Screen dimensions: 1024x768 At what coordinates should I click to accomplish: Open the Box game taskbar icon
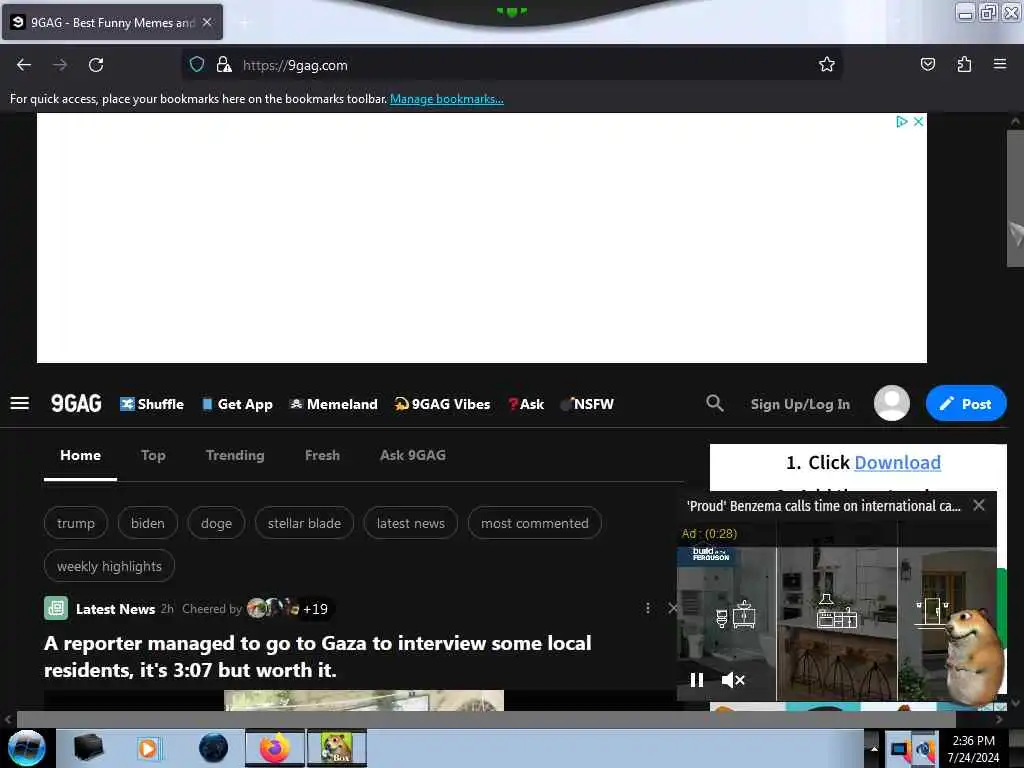click(337, 748)
